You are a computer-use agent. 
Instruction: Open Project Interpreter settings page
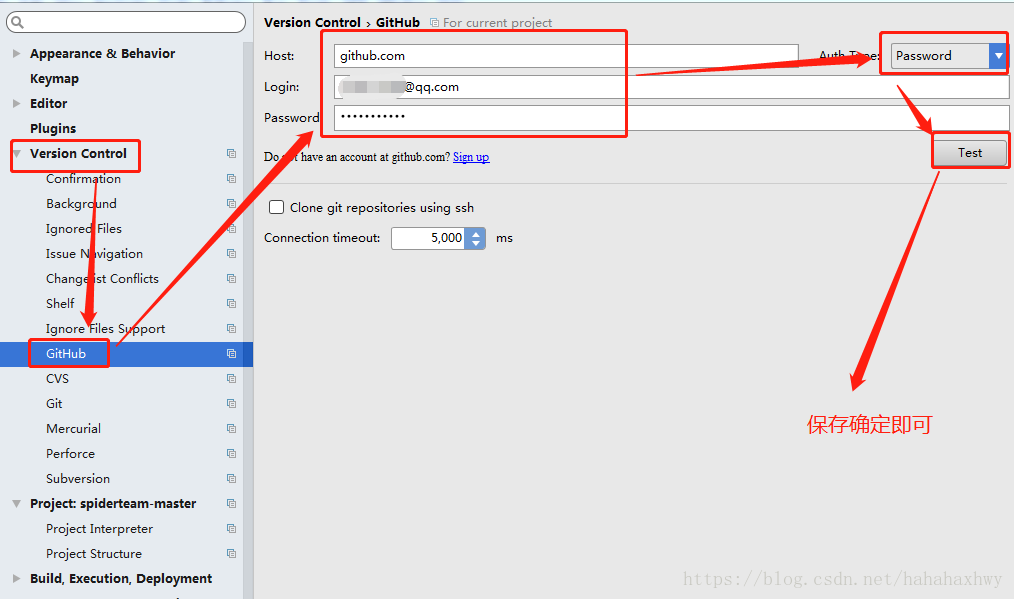pyautogui.click(x=100, y=528)
